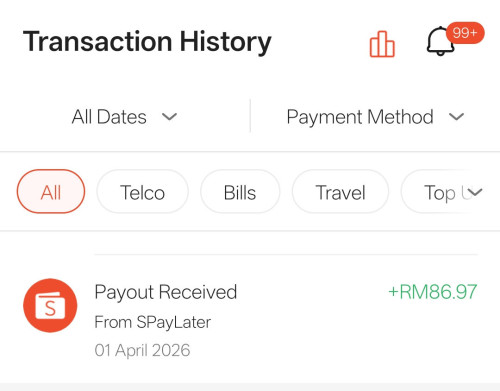
Task: Tap the divider between date and payment filters
Action: coord(250,116)
